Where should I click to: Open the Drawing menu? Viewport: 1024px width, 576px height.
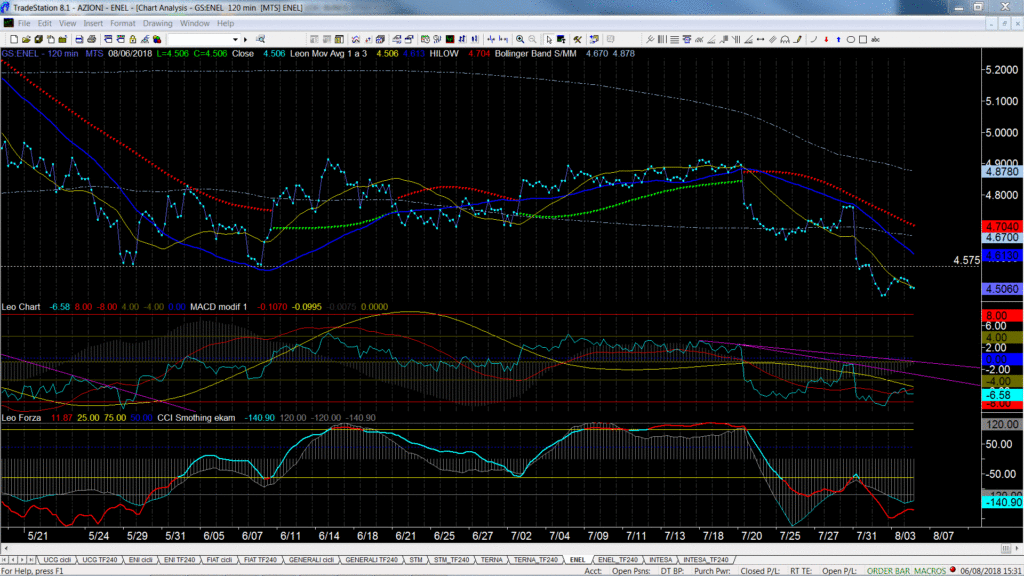pyautogui.click(x=157, y=24)
